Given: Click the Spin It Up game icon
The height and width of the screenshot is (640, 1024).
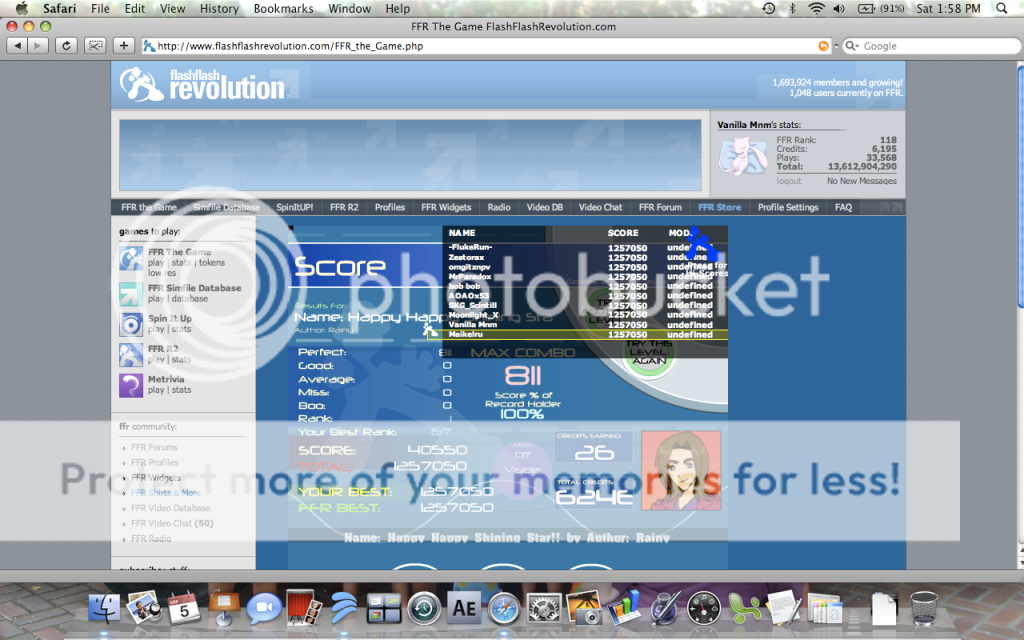Looking at the screenshot, I should point(131,324).
